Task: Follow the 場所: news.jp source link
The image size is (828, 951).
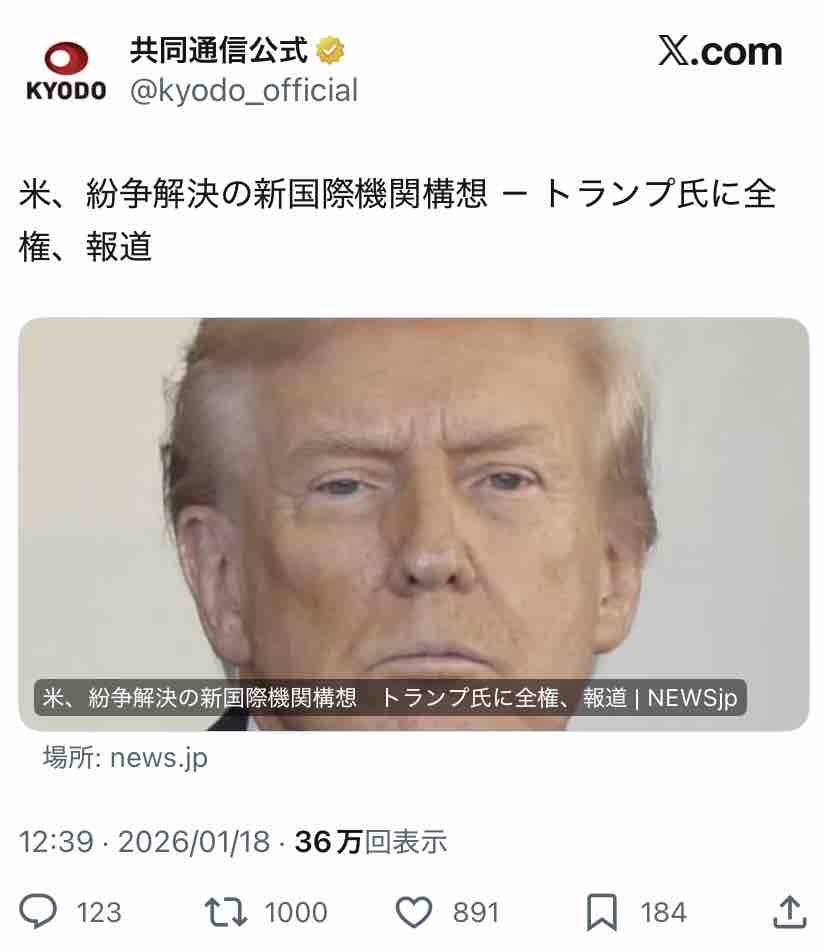Action: click(125, 758)
